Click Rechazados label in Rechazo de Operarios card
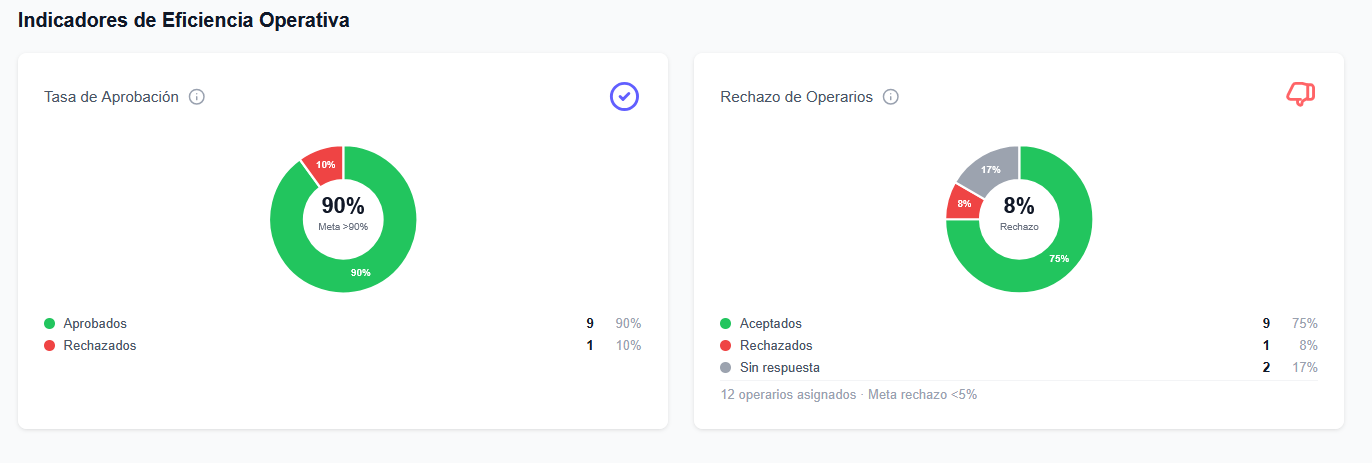The height and width of the screenshot is (463, 1372). 776,346
